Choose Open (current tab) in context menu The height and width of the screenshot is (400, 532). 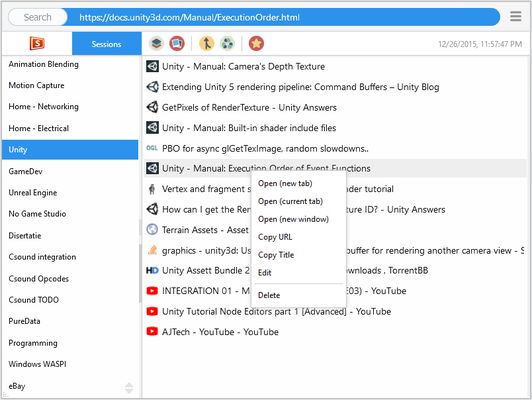[x=290, y=201]
